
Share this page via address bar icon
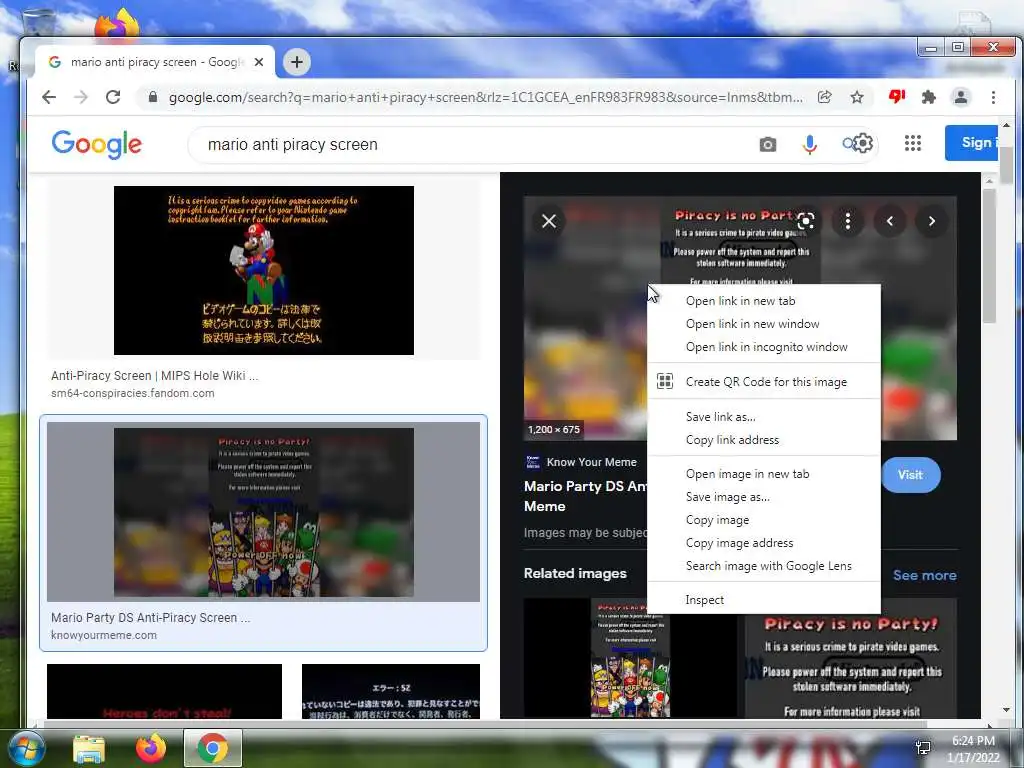coord(825,97)
